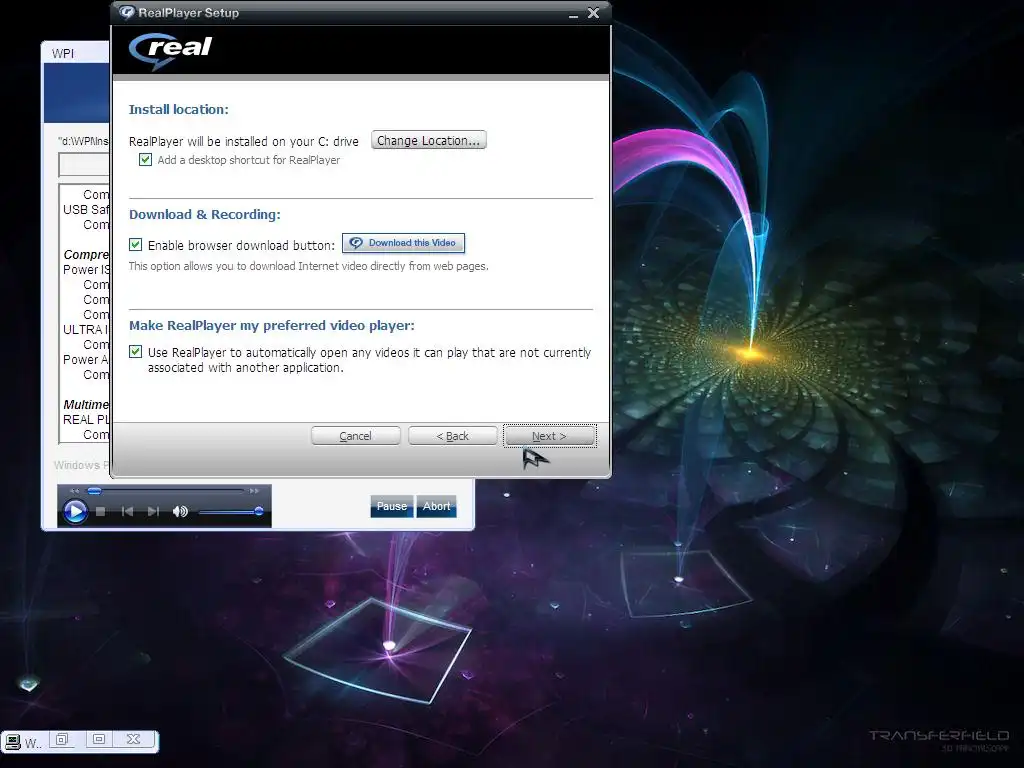Click restore icon on minimized window bar
This screenshot has width=1024, height=768.
tap(62, 739)
